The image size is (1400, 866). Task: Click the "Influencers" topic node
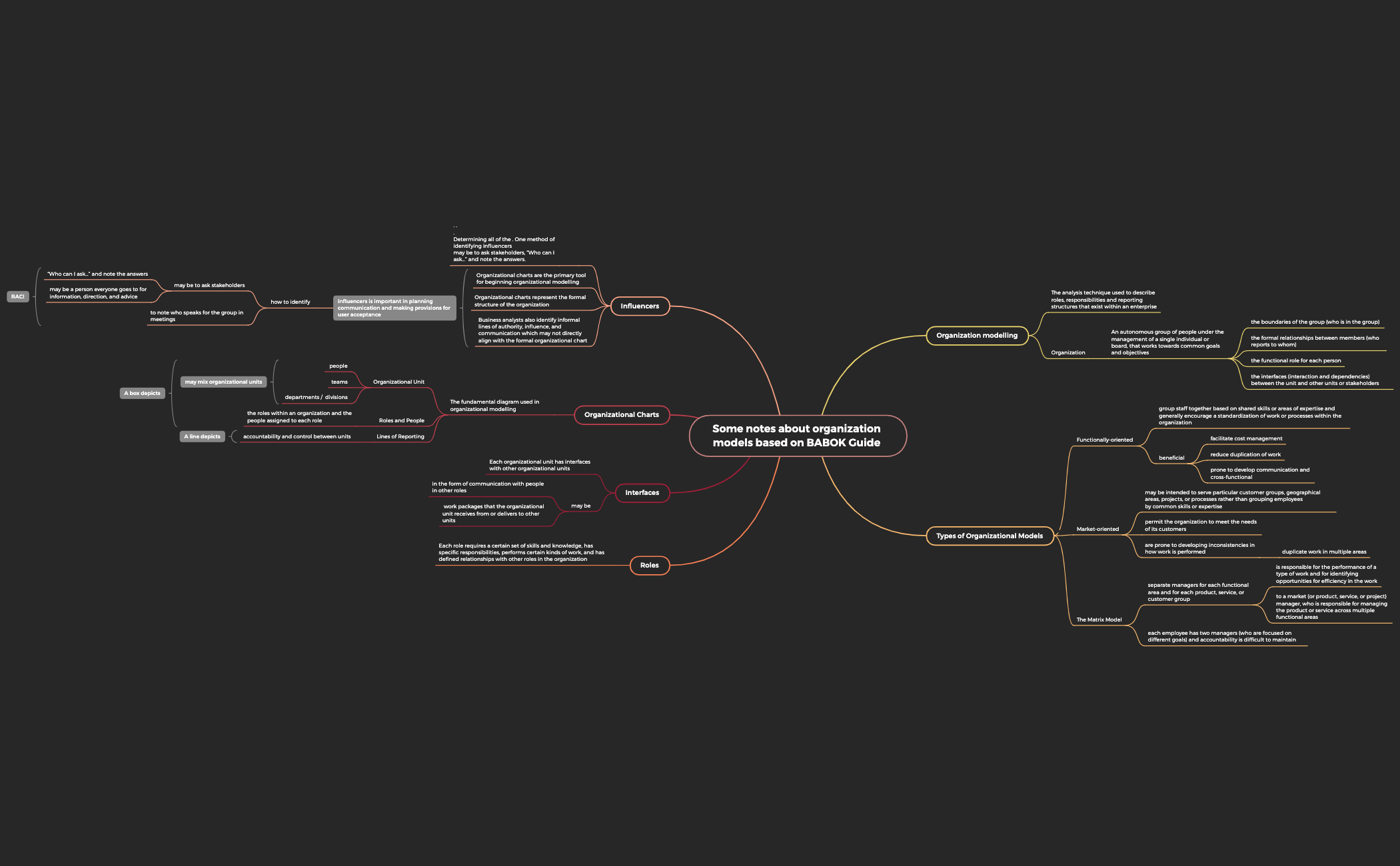[639, 306]
